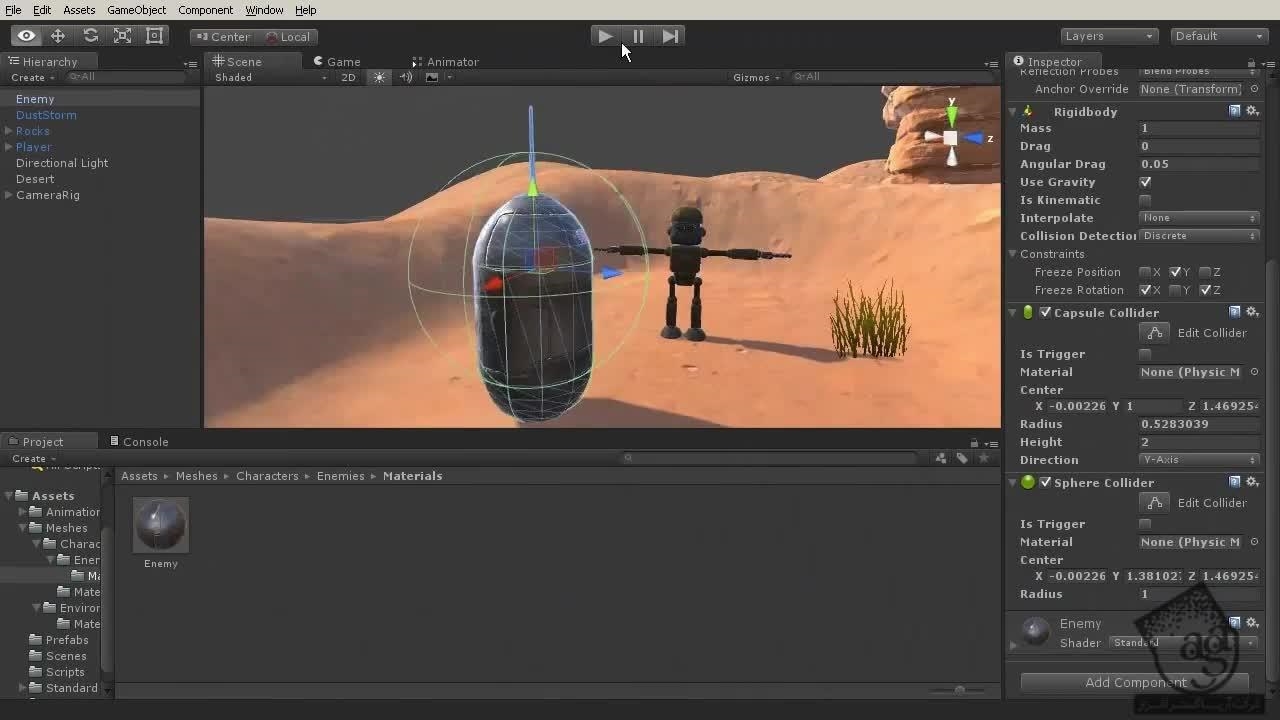
Task: Uncheck Use Gravity checkbox
Action: pyautogui.click(x=1145, y=182)
